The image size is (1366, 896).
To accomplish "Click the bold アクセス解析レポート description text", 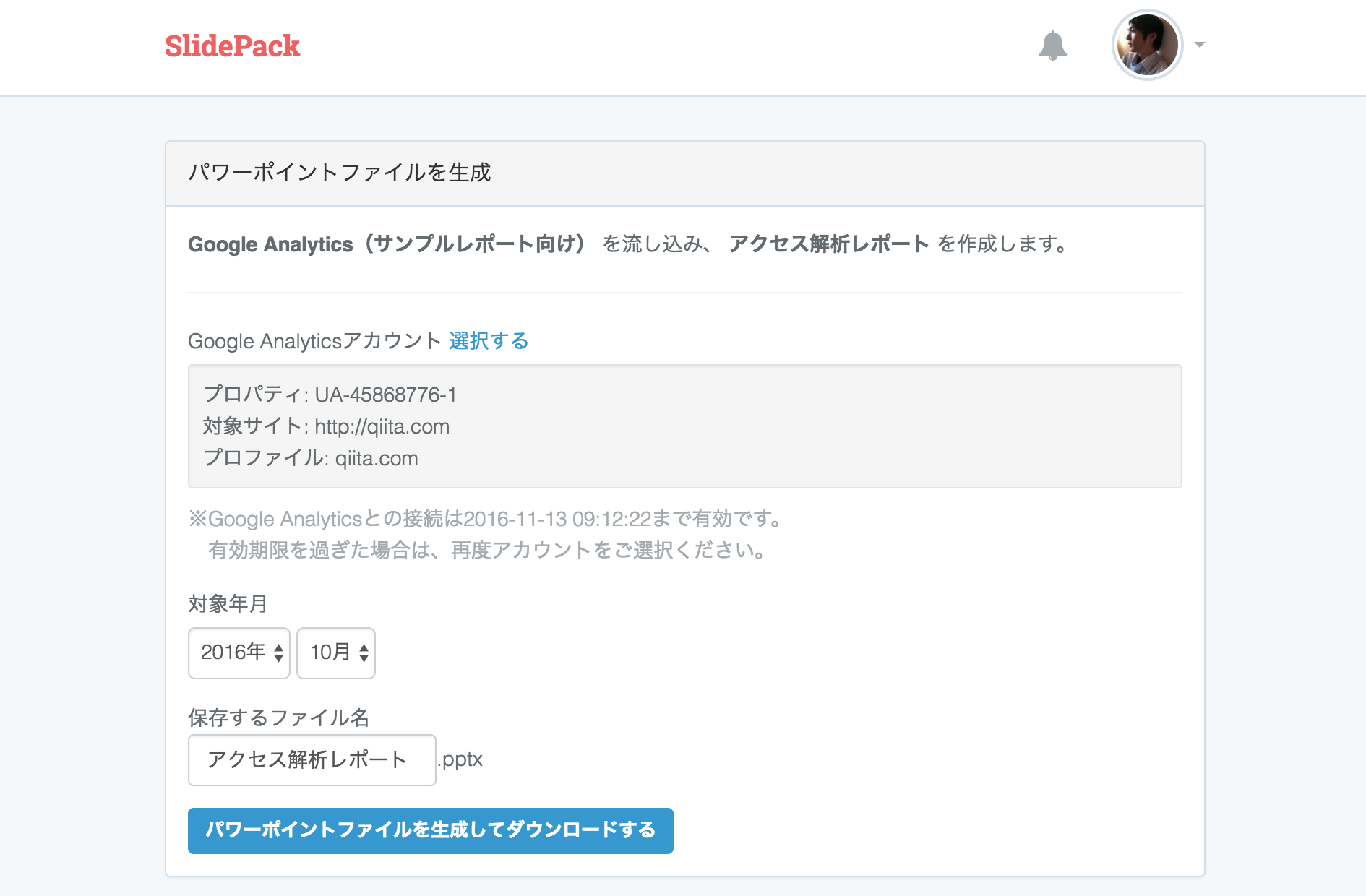I will tap(829, 244).
